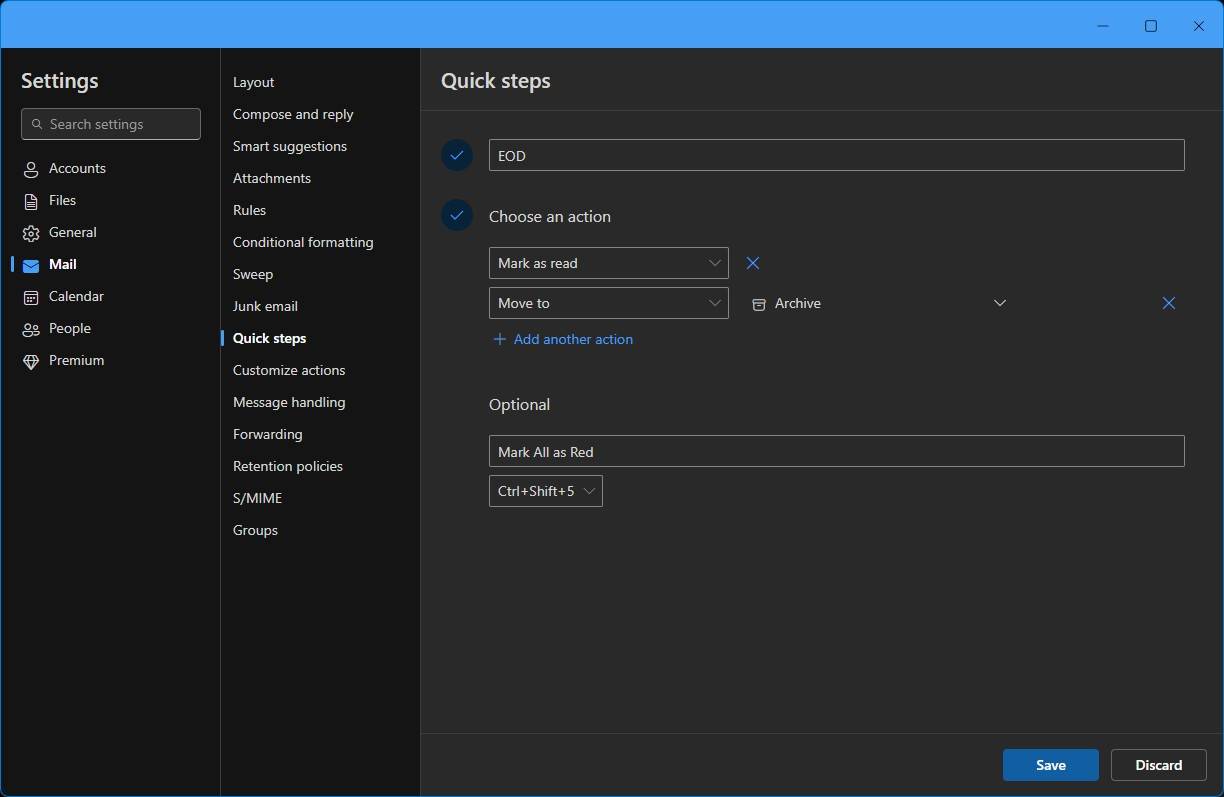Click Add another action link

563,339
